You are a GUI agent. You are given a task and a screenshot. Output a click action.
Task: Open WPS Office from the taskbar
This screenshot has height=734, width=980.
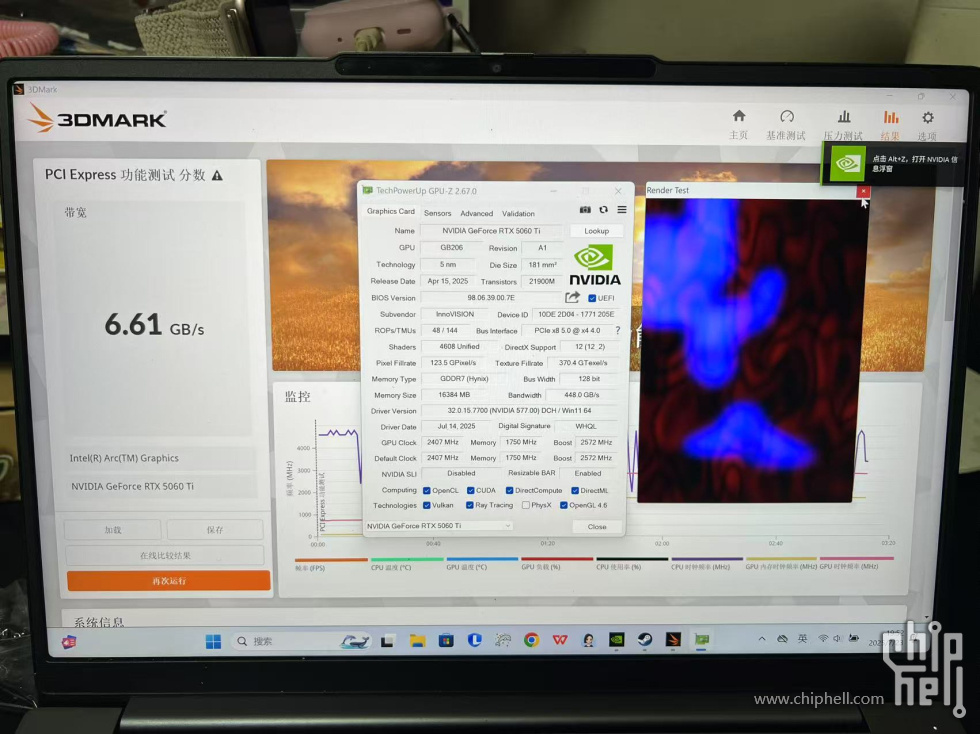[560, 640]
